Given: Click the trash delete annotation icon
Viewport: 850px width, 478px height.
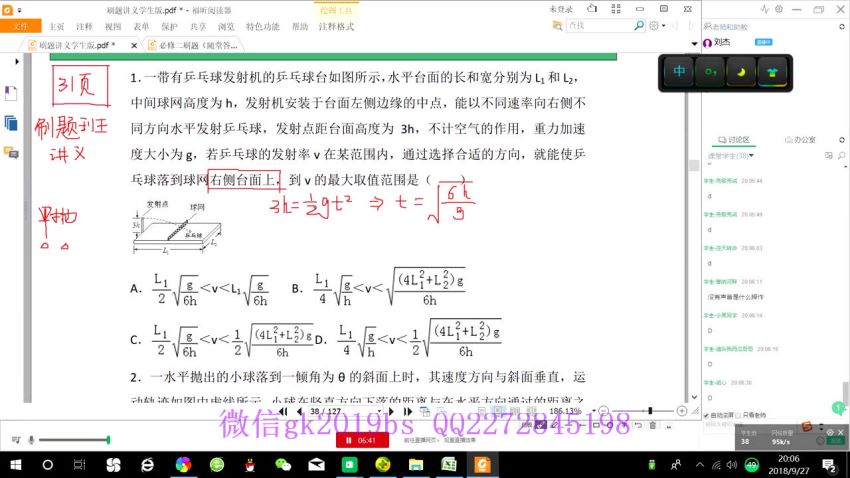Looking at the screenshot, I should point(653,426).
